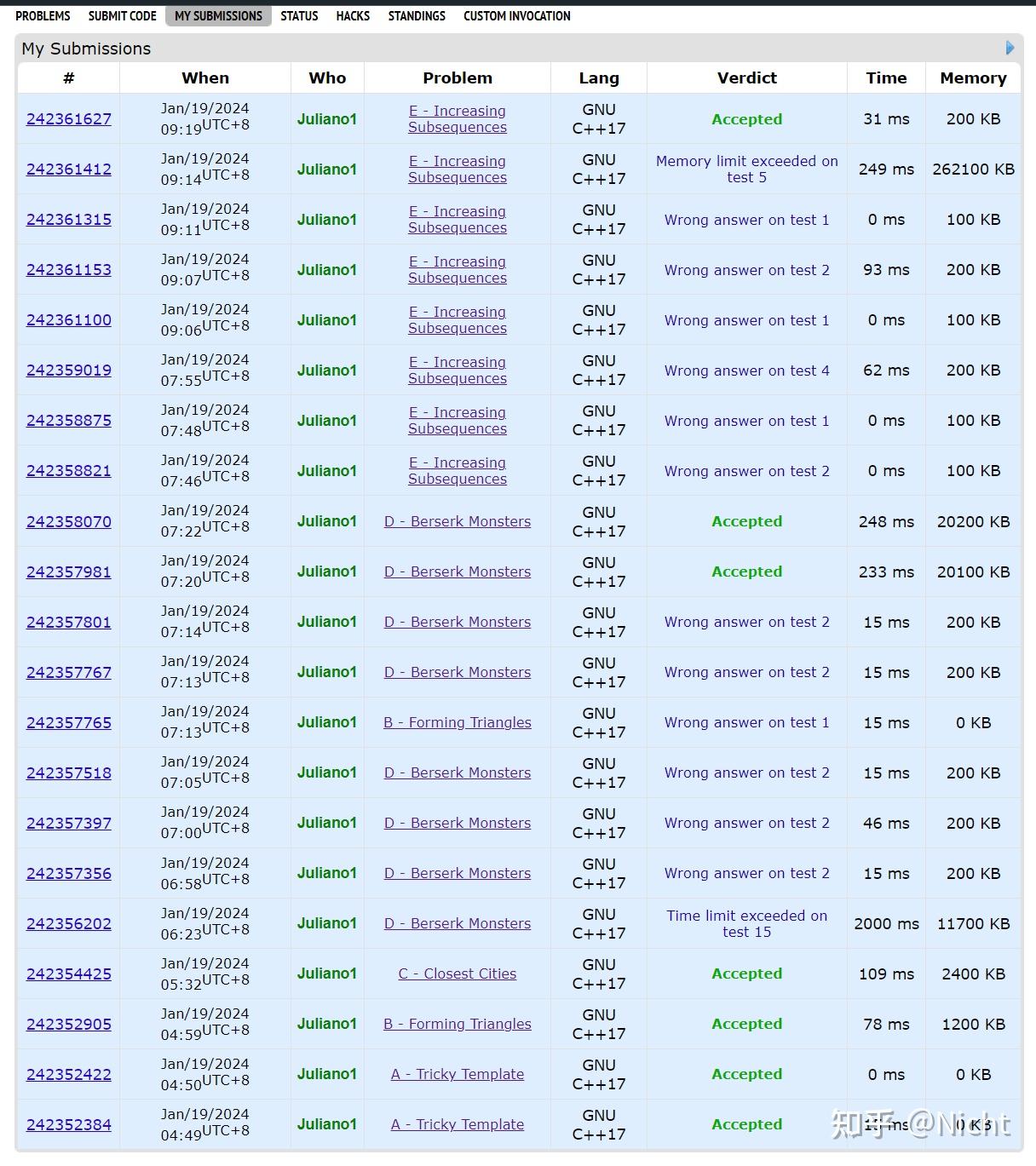
Task: Expand the My Submissions panel arrow
Action: (x=1010, y=49)
